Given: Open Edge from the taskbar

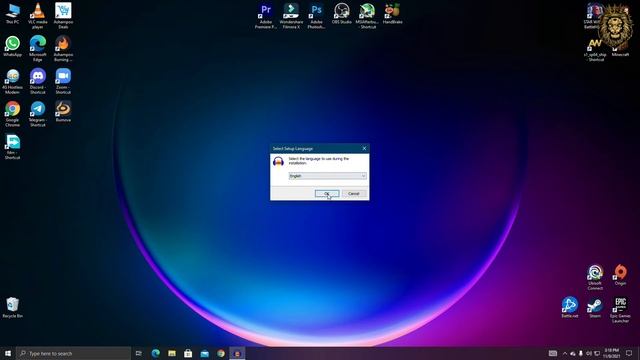Looking at the screenshot, I should (x=156, y=353).
